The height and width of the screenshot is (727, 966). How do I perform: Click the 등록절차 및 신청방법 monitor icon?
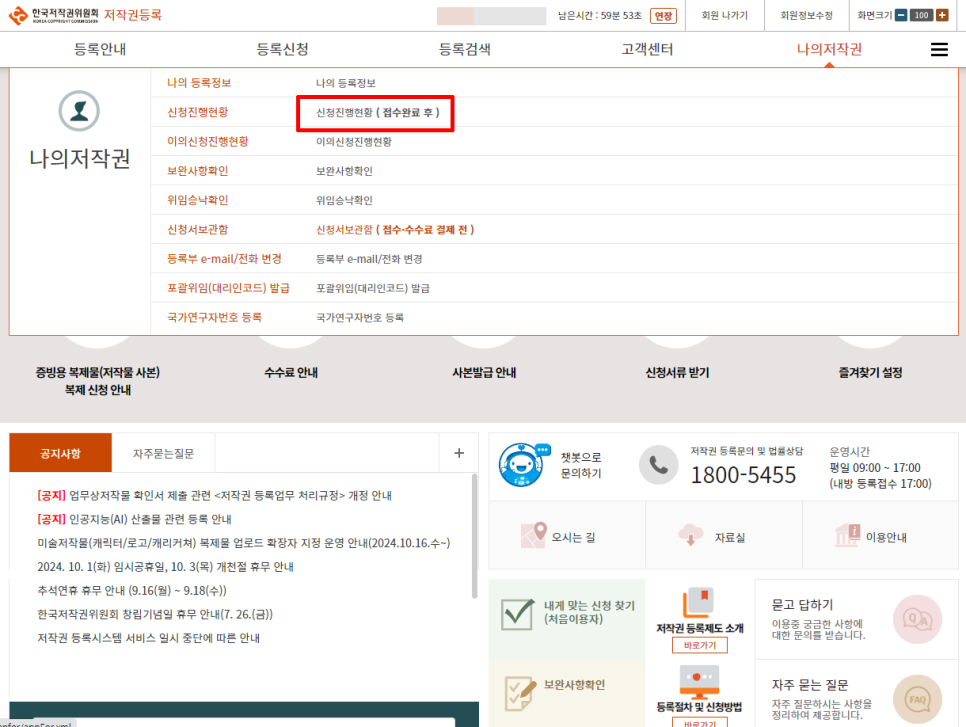(x=699, y=681)
